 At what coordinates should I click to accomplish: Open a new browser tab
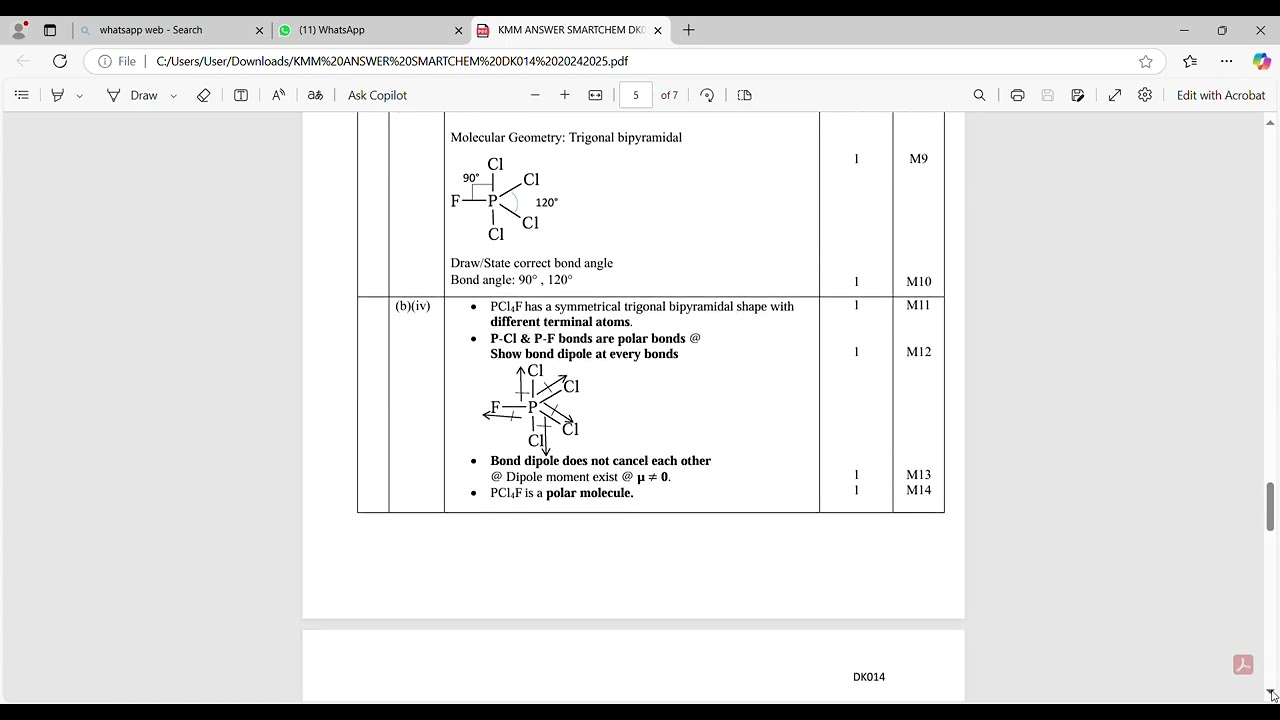coord(689,30)
